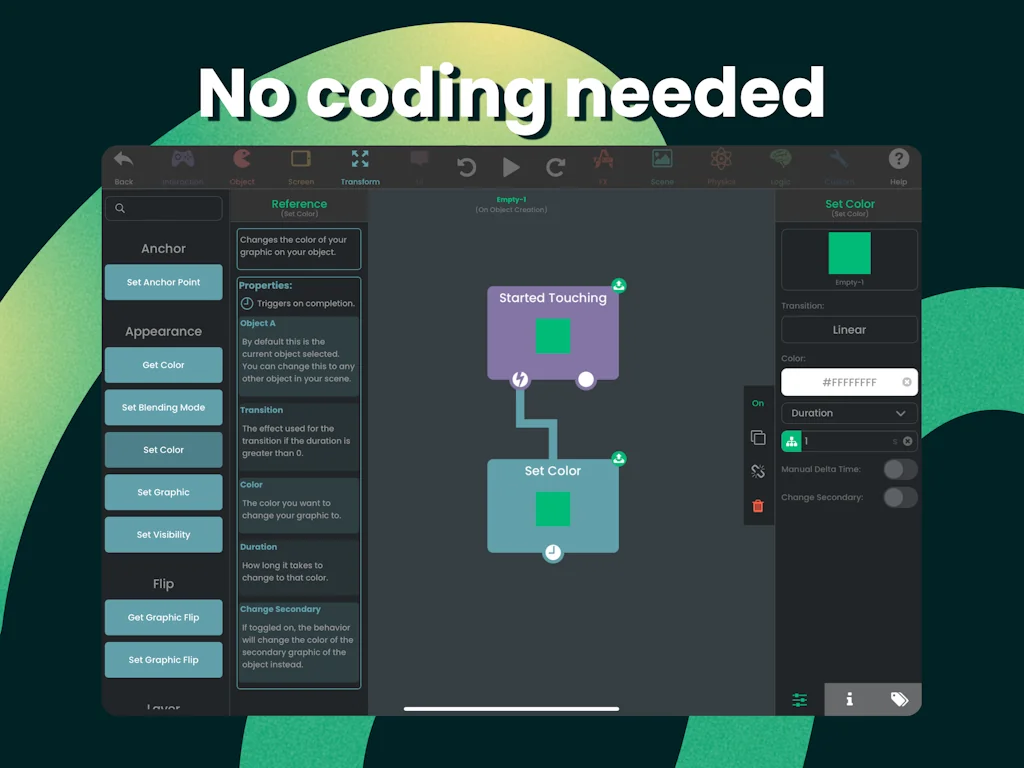Toggle the behavior On status label
The height and width of the screenshot is (768, 1024).
pyautogui.click(x=758, y=403)
